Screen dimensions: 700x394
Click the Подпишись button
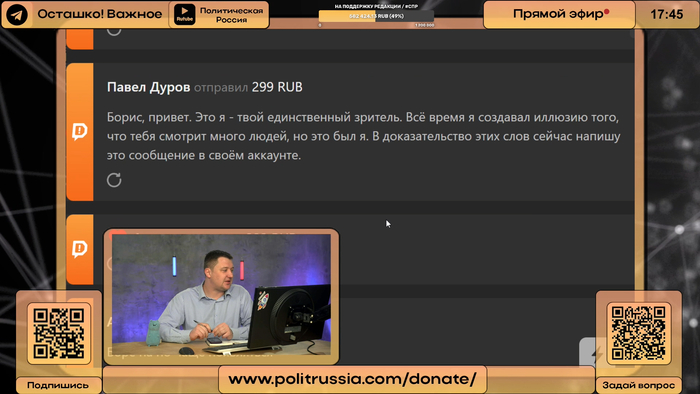58,385
